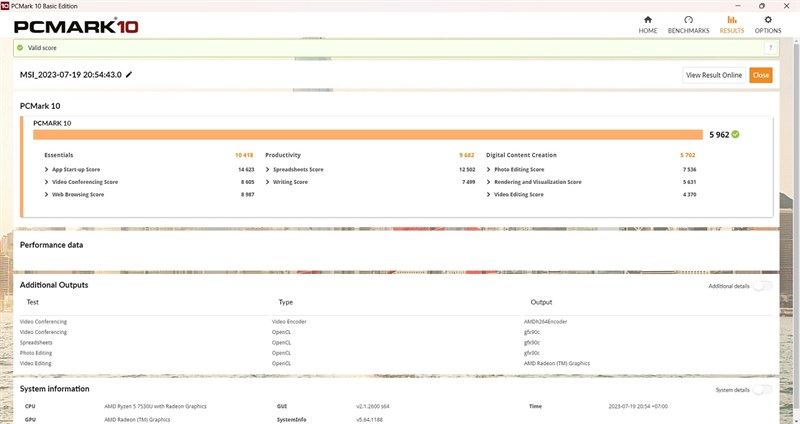Click the Spreadsheets row in Additional Outputs
The image size is (800, 424).
pyautogui.click(x=36, y=343)
